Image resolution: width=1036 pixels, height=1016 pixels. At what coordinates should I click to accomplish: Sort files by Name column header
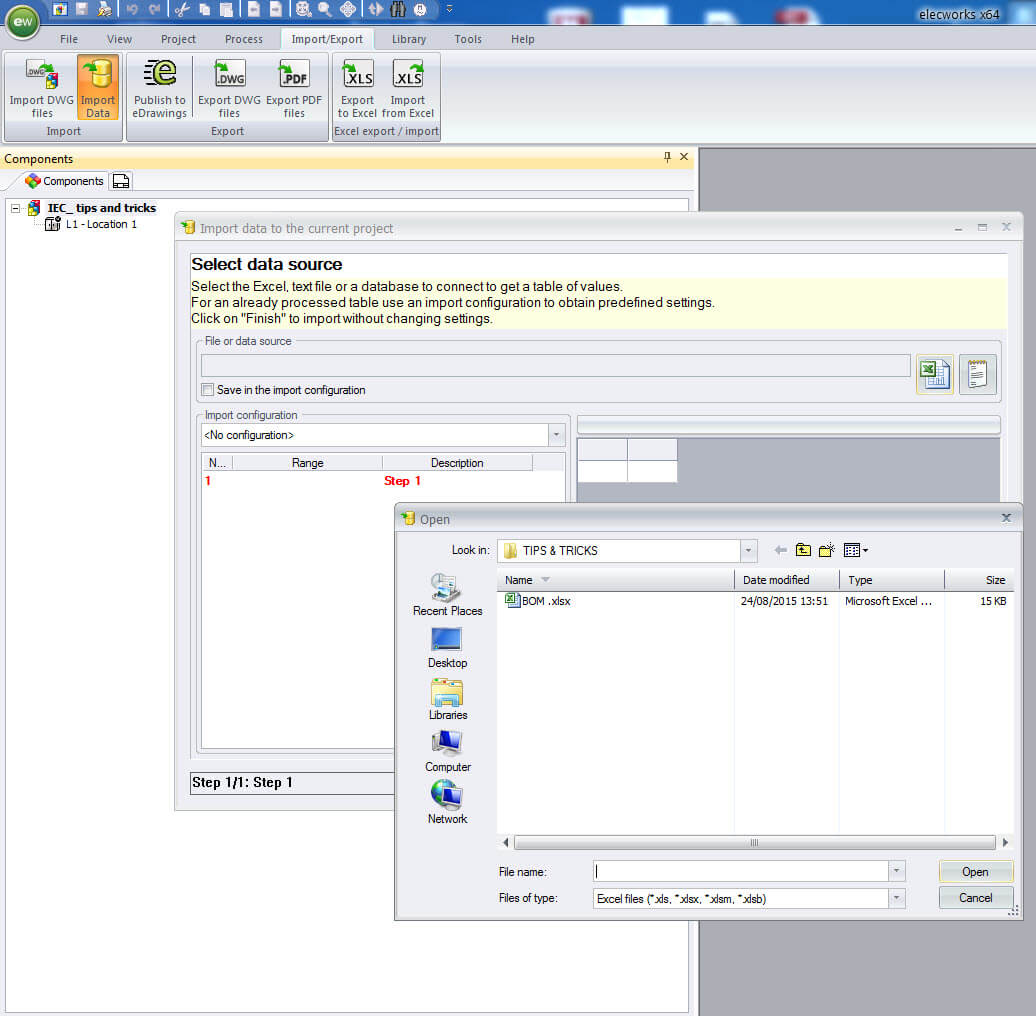pos(615,580)
